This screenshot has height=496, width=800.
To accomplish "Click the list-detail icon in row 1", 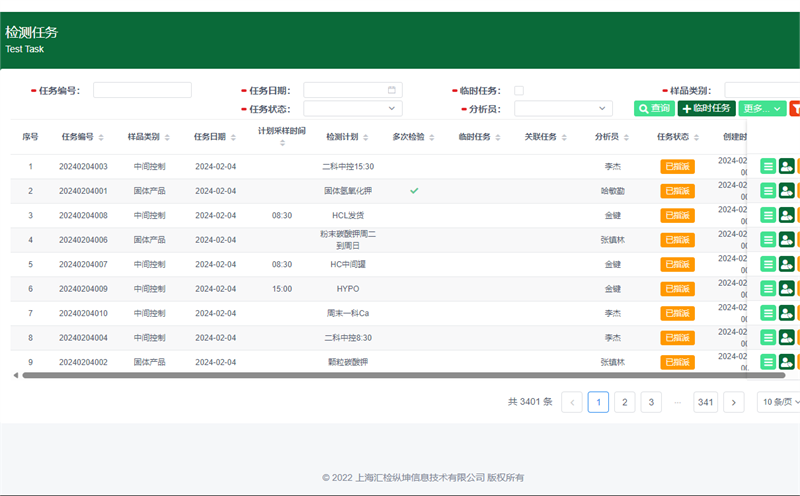I will [768, 167].
